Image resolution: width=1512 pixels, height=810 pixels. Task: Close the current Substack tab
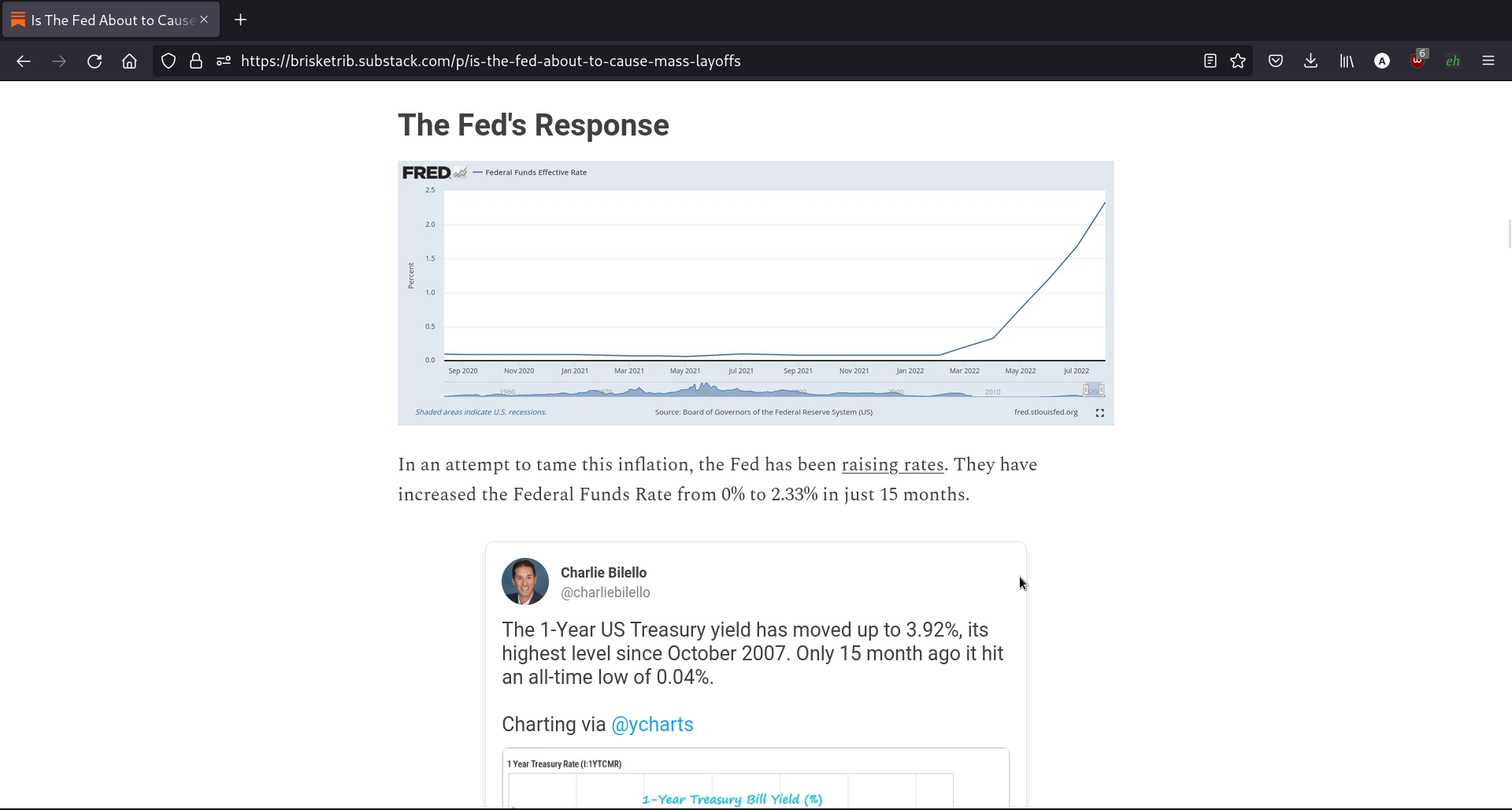pos(204,20)
